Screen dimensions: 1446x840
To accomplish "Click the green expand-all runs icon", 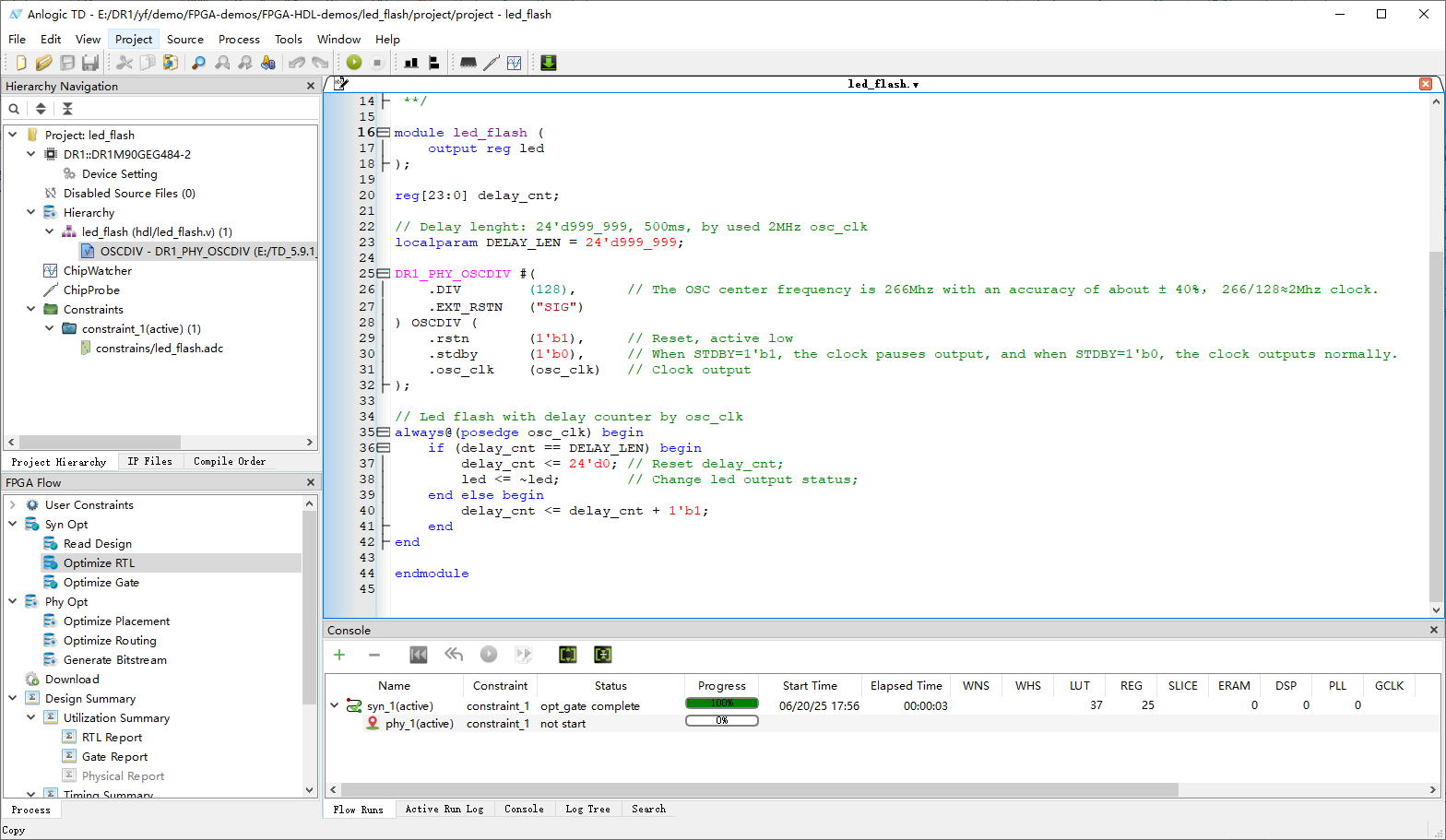I will pyautogui.click(x=568, y=655).
